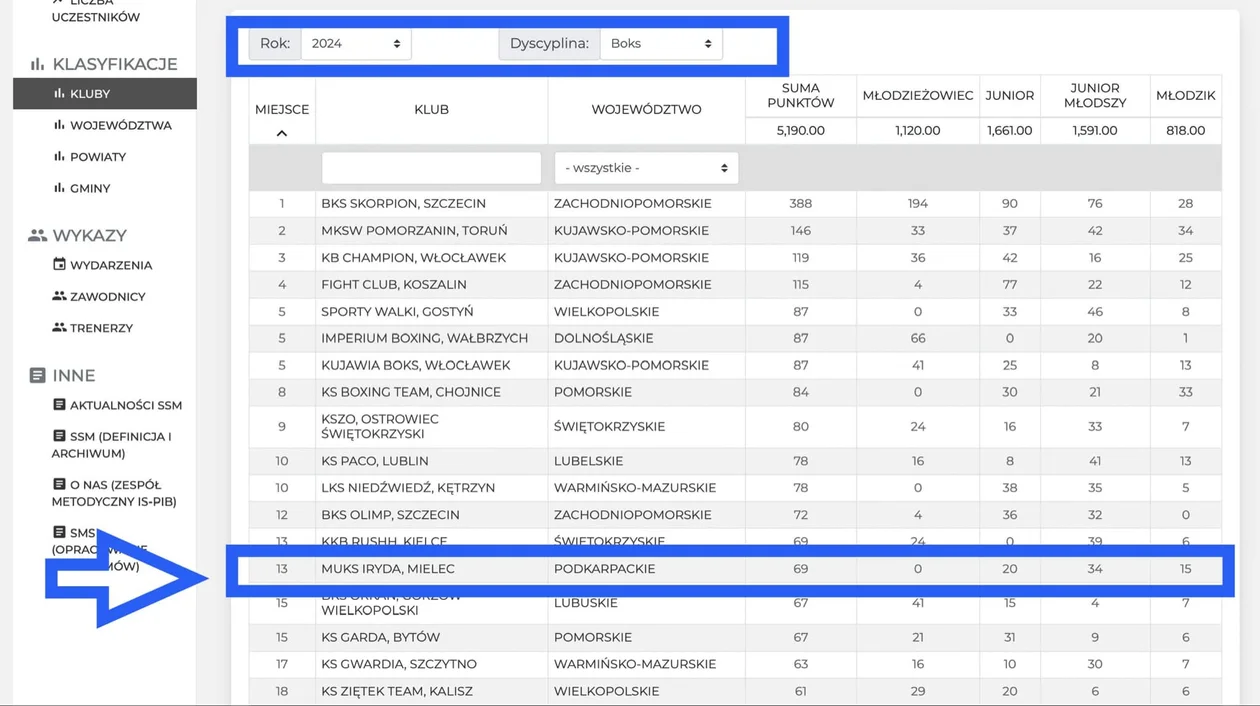Select MKSW Pomorzanin, Toruń row
The image size is (1260, 706).
pos(735,231)
